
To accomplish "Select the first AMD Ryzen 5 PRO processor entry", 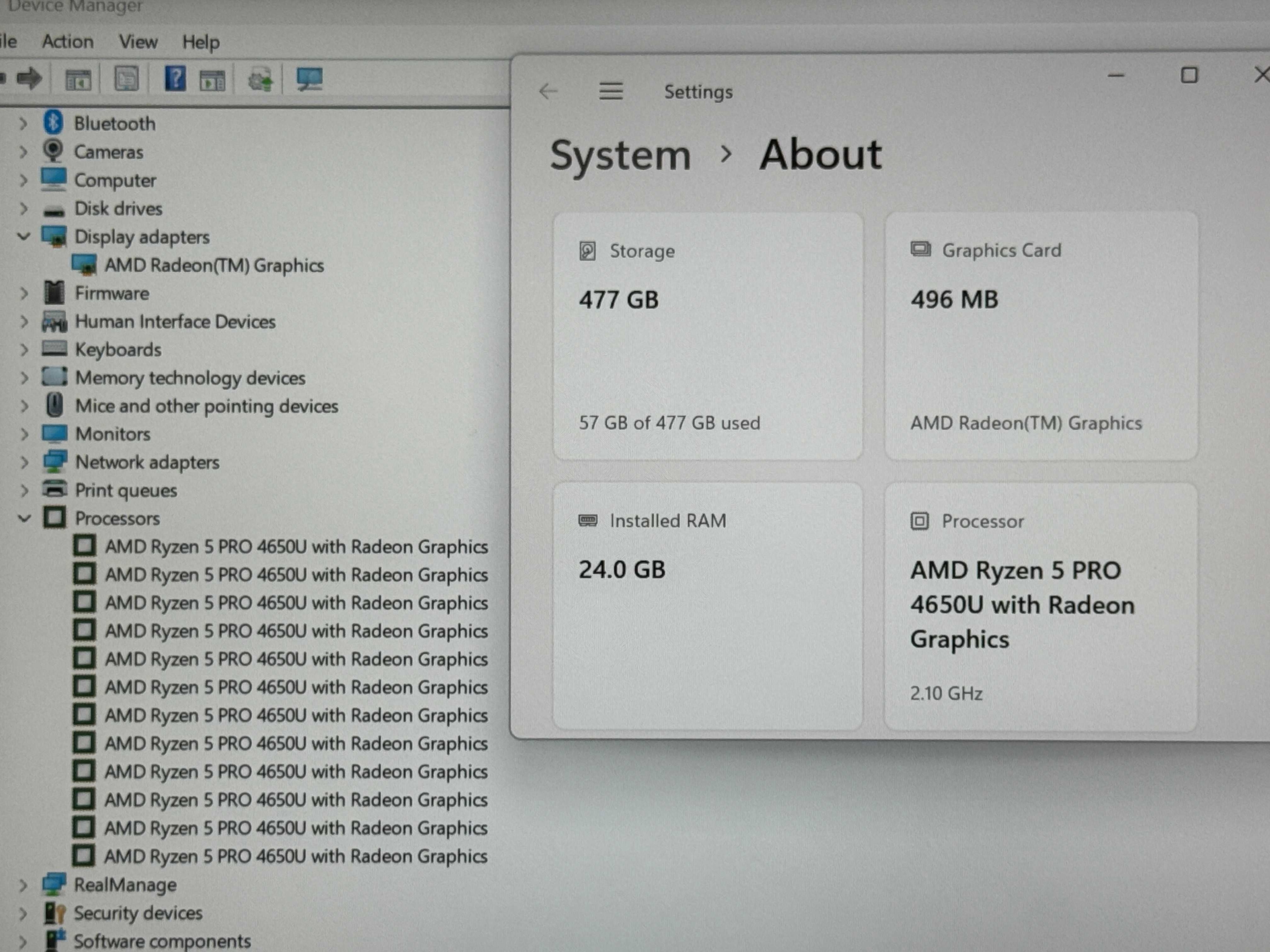I will point(296,546).
